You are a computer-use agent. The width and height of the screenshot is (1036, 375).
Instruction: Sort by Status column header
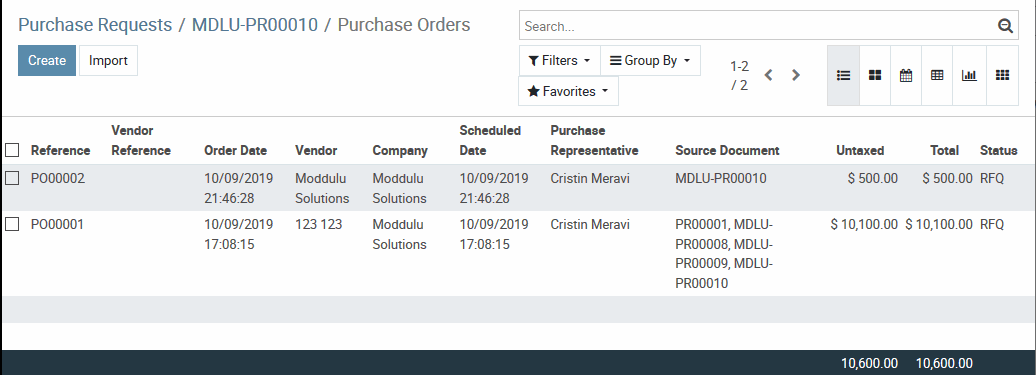click(998, 151)
